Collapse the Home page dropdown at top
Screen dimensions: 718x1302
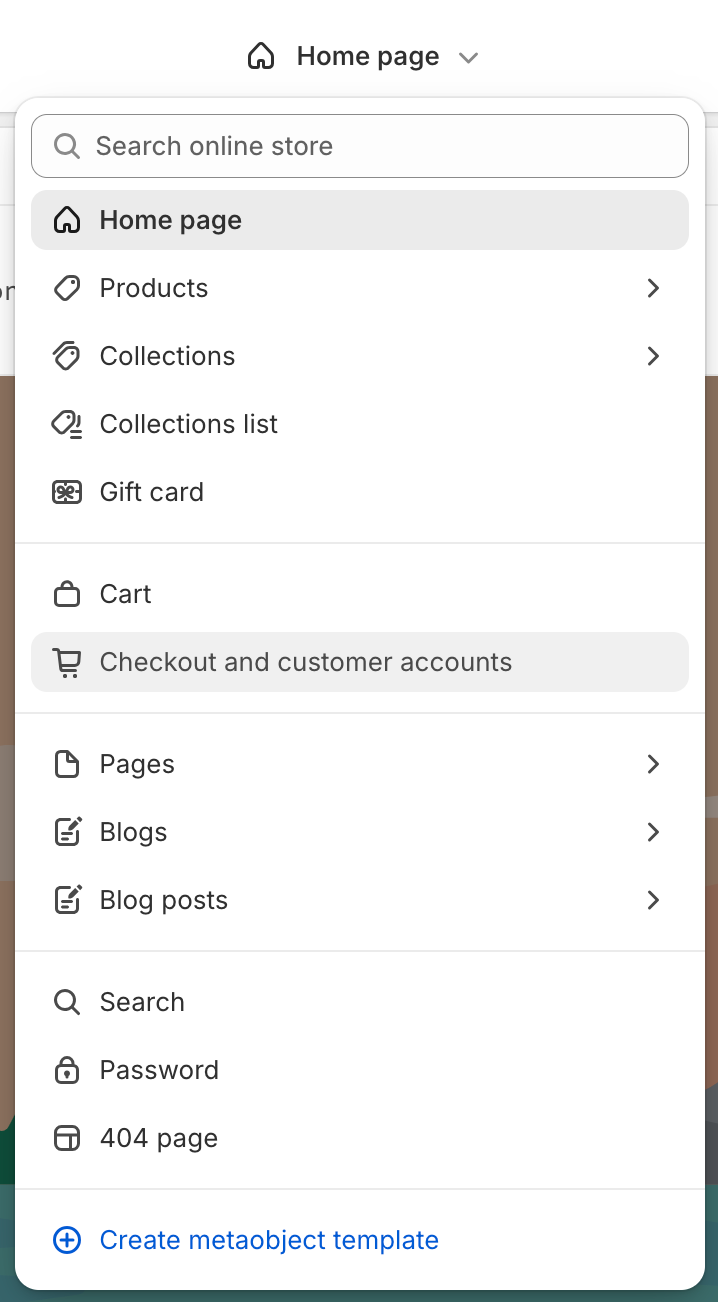[467, 57]
